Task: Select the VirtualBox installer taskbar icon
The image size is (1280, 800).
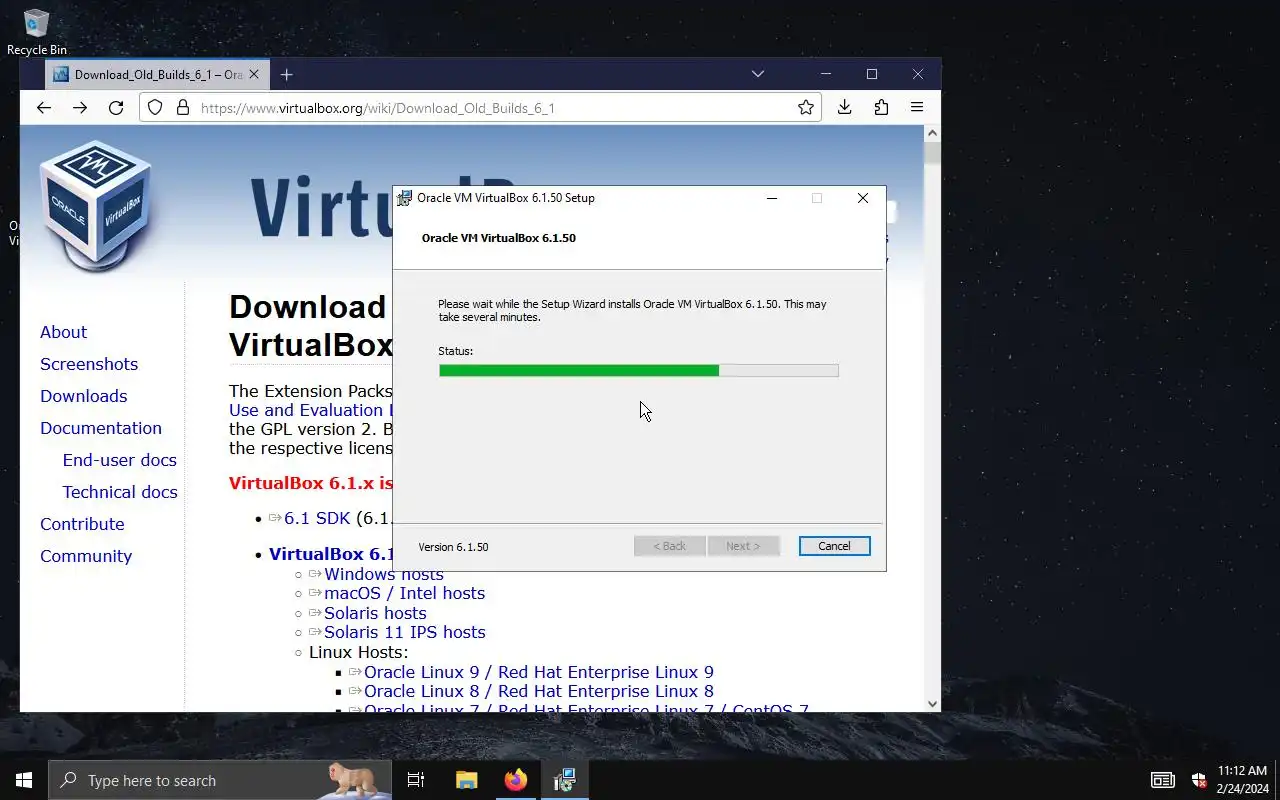Action: 564,780
